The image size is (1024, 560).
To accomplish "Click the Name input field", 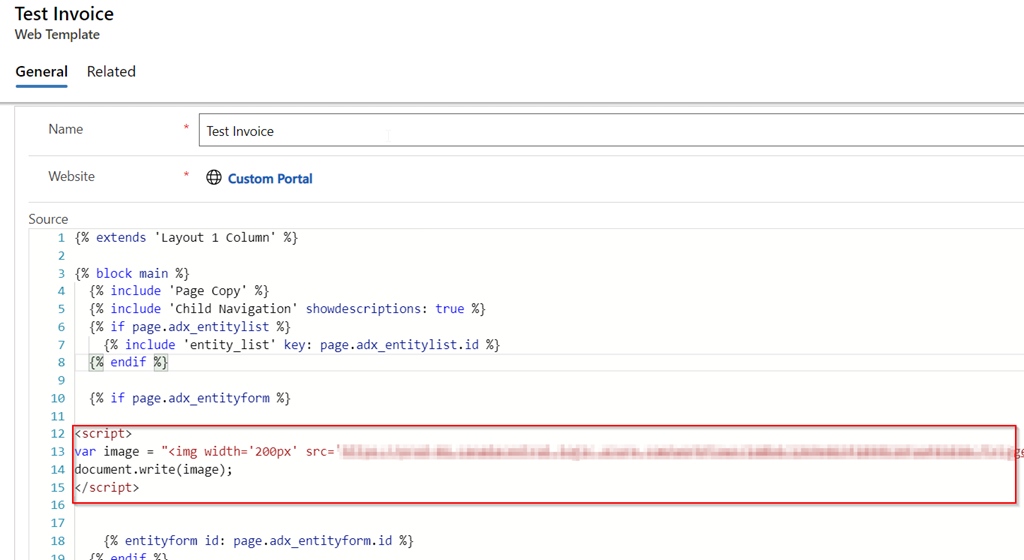I will [x=611, y=131].
